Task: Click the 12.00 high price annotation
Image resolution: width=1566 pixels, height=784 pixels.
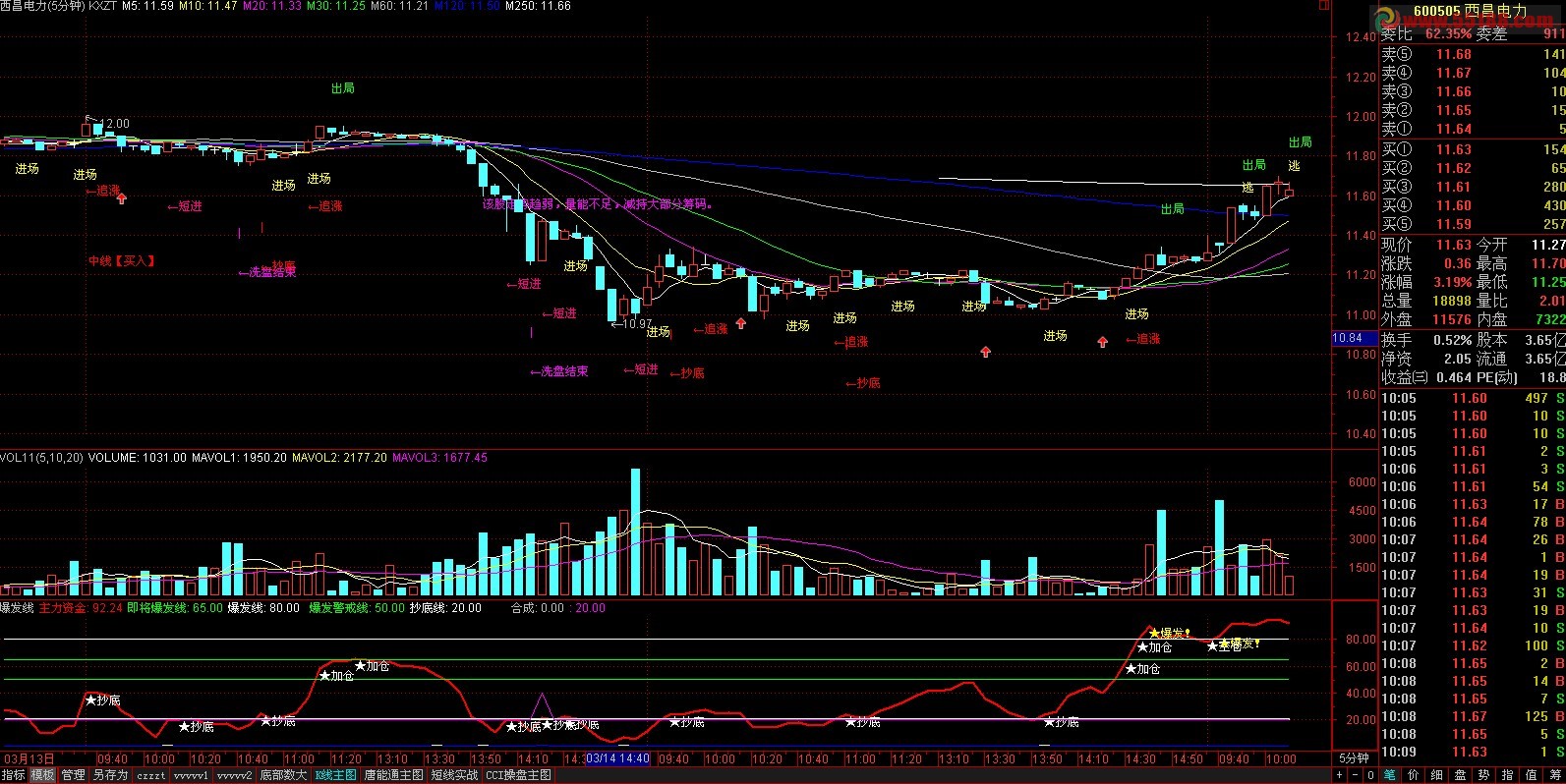Action: click(114, 124)
